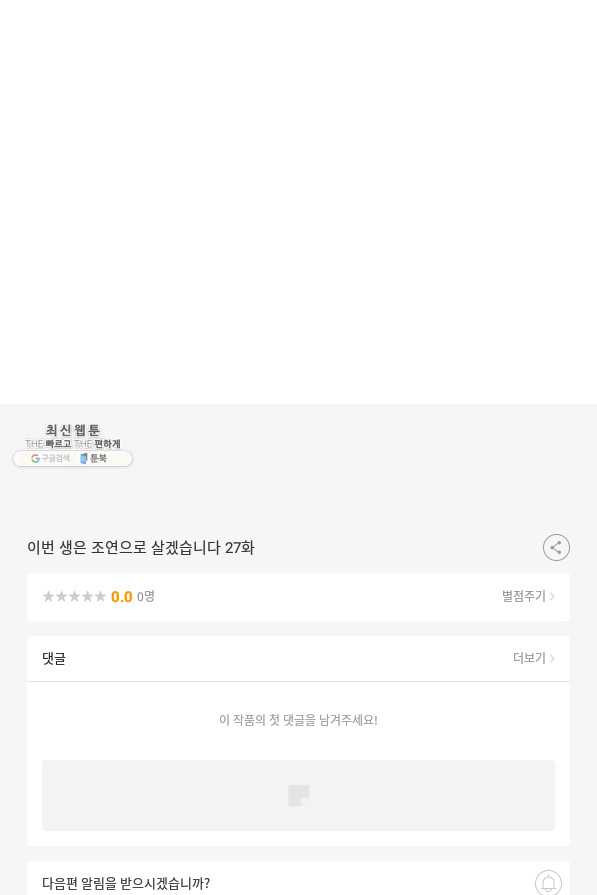Expand rating via 별점주기 chevron arrow
The width and height of the screenshot is (597, 895).
[x=552, y=596]
